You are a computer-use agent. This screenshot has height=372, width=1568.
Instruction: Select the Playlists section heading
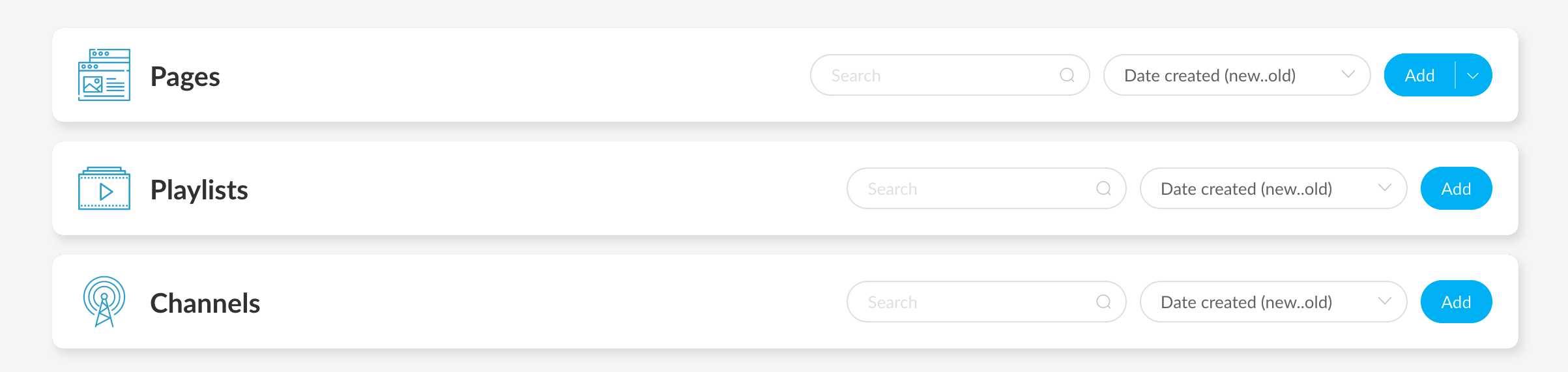tap(199, 190)
